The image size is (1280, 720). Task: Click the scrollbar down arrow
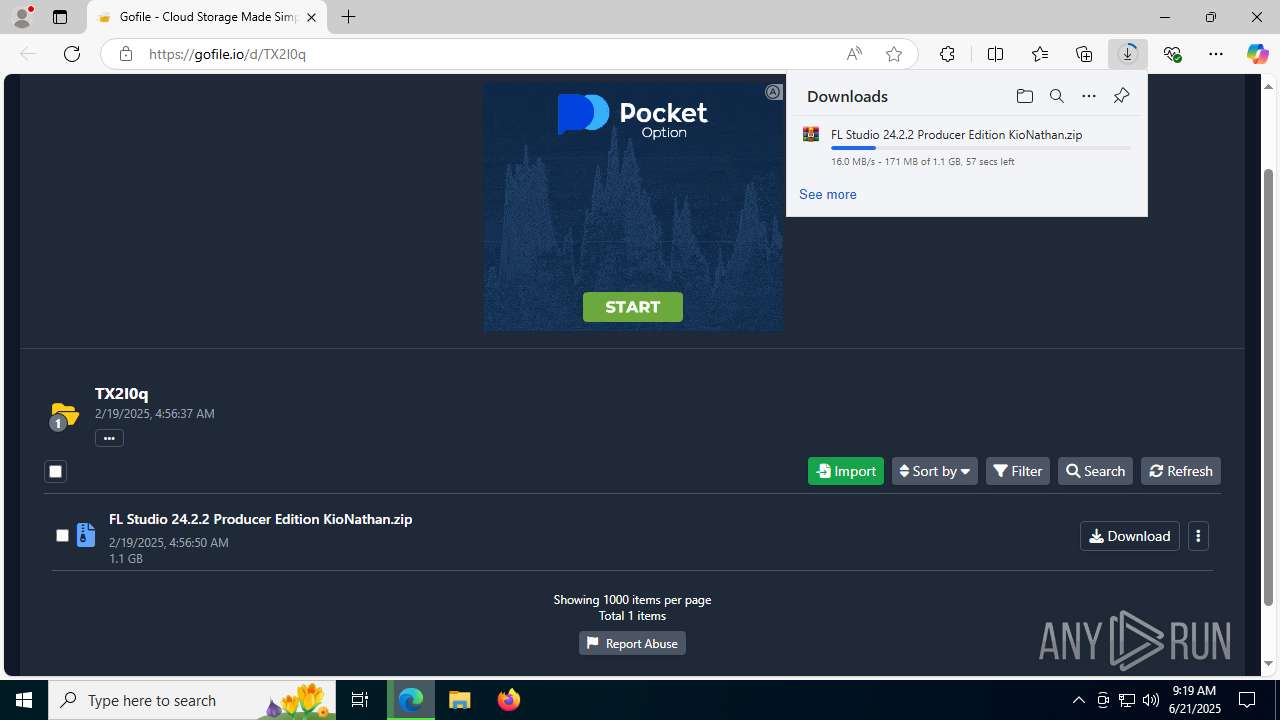pyautogui.click(x=1269, y=664)
